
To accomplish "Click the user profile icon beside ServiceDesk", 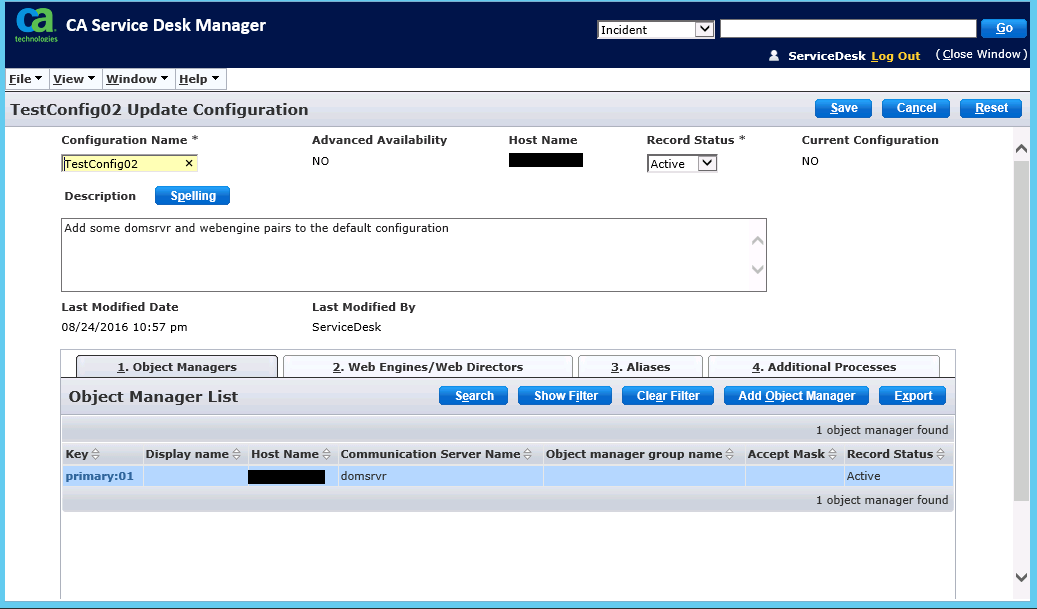I will (x=774, y=56).
